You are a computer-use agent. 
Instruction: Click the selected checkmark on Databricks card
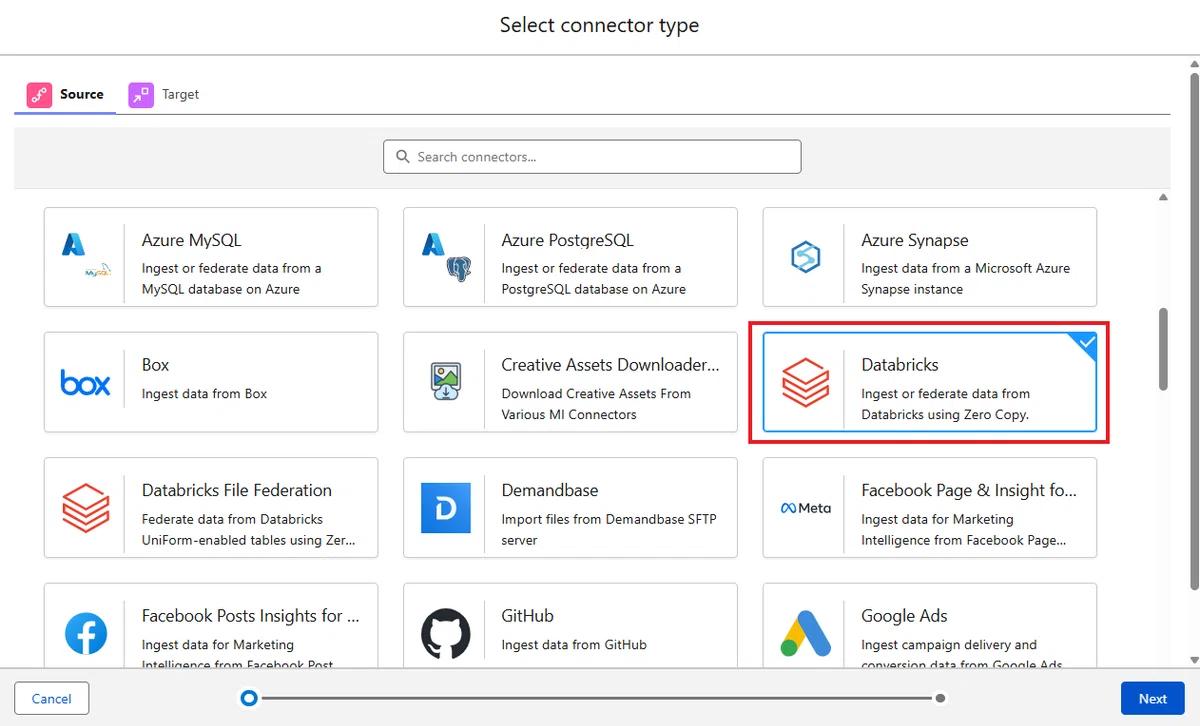pyautogui.click(x=1086, y=344)
